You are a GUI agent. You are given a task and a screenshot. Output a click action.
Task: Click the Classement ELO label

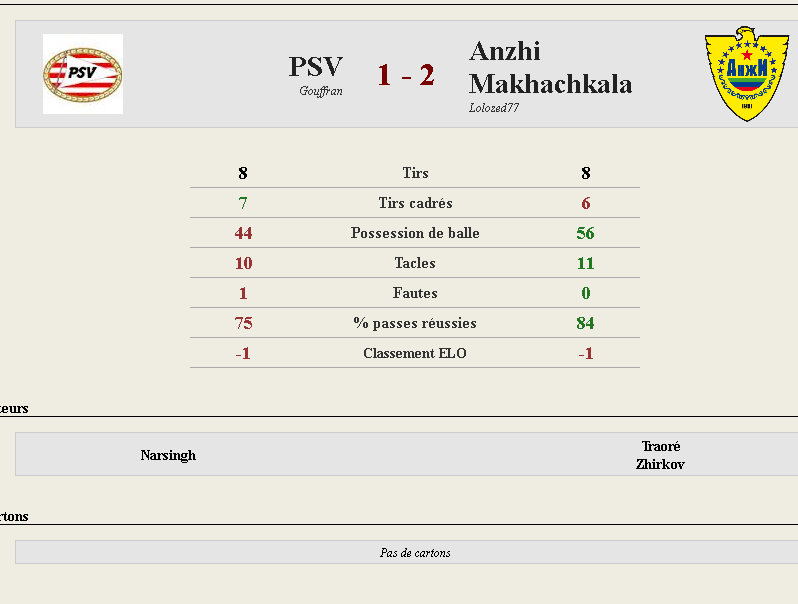(415, 353)
